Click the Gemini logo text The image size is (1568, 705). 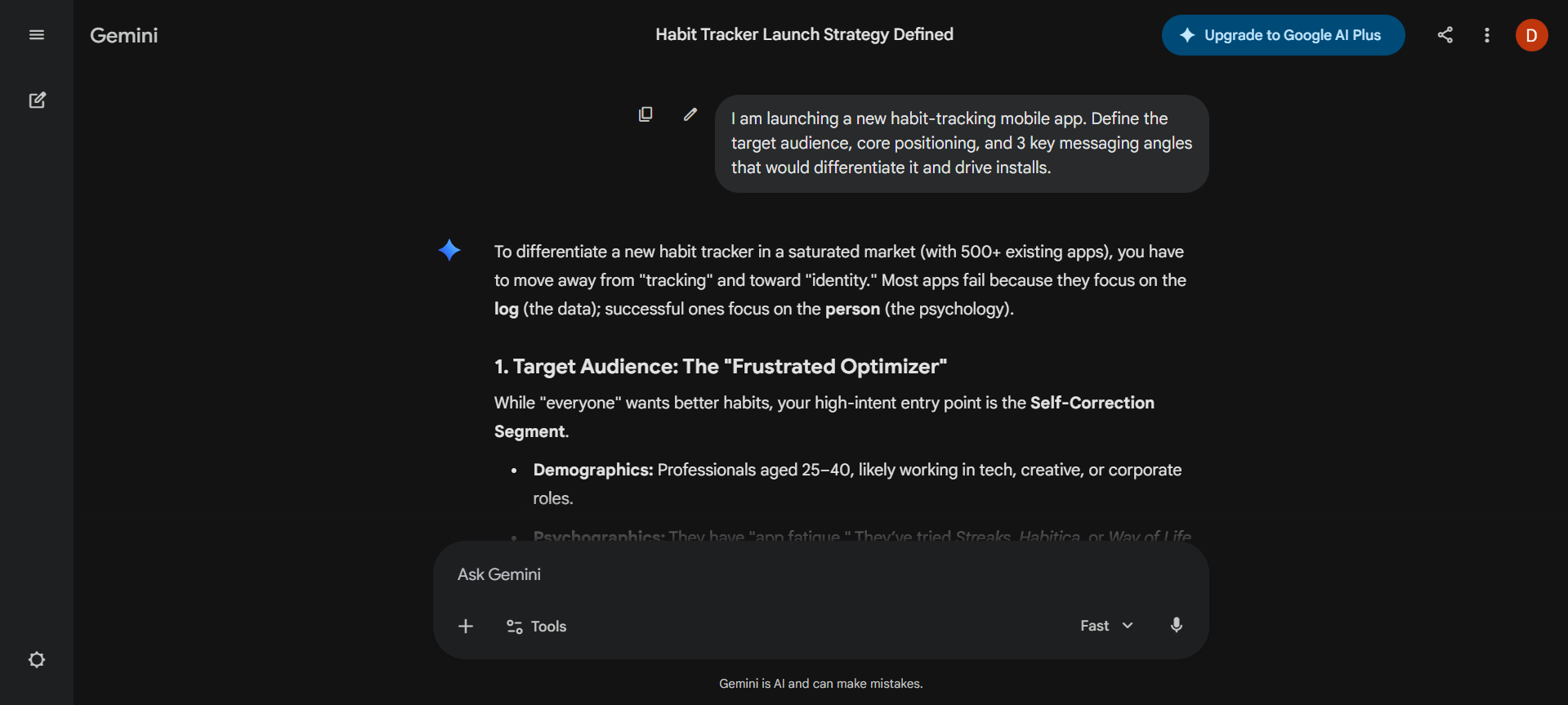[x=124, y=35]
